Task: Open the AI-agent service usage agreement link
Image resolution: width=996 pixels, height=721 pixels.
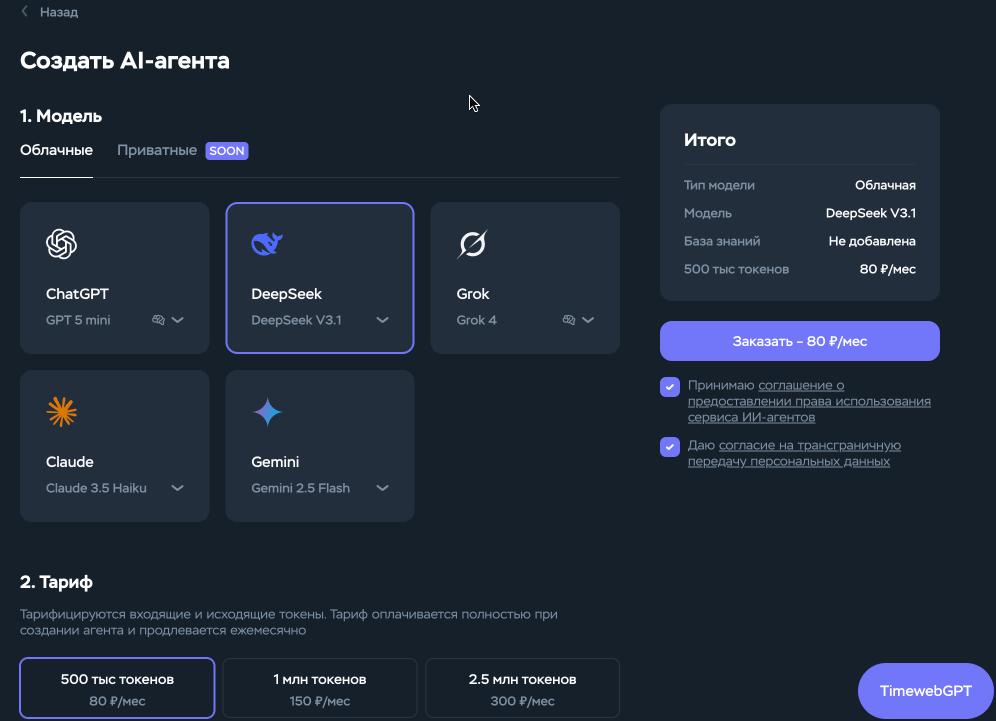Action: coord(809,401)
